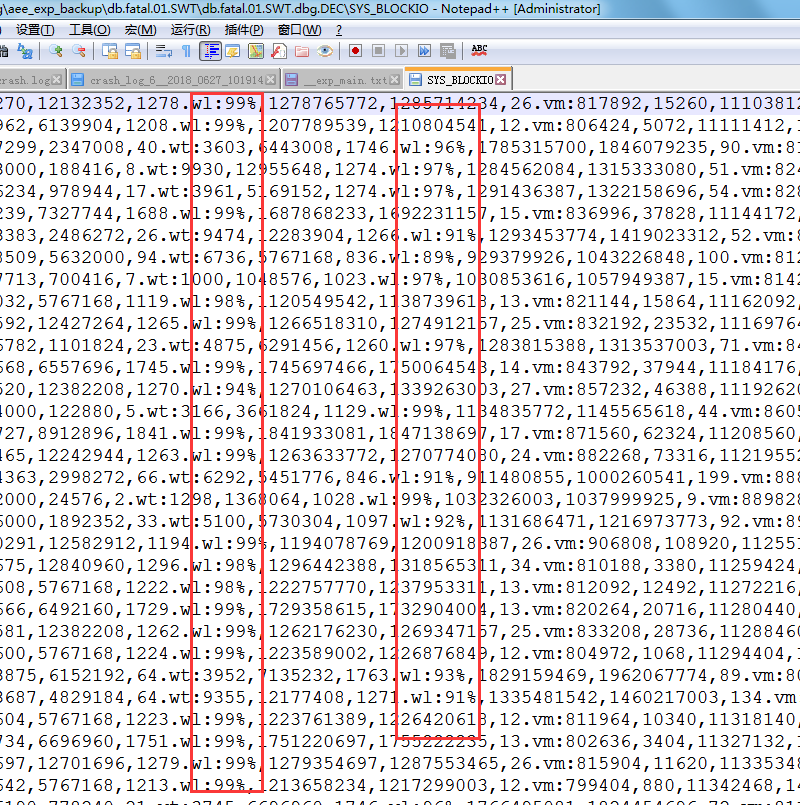Click the text wl:94% in the editor

pyautogui.click(x=224, y=390)
